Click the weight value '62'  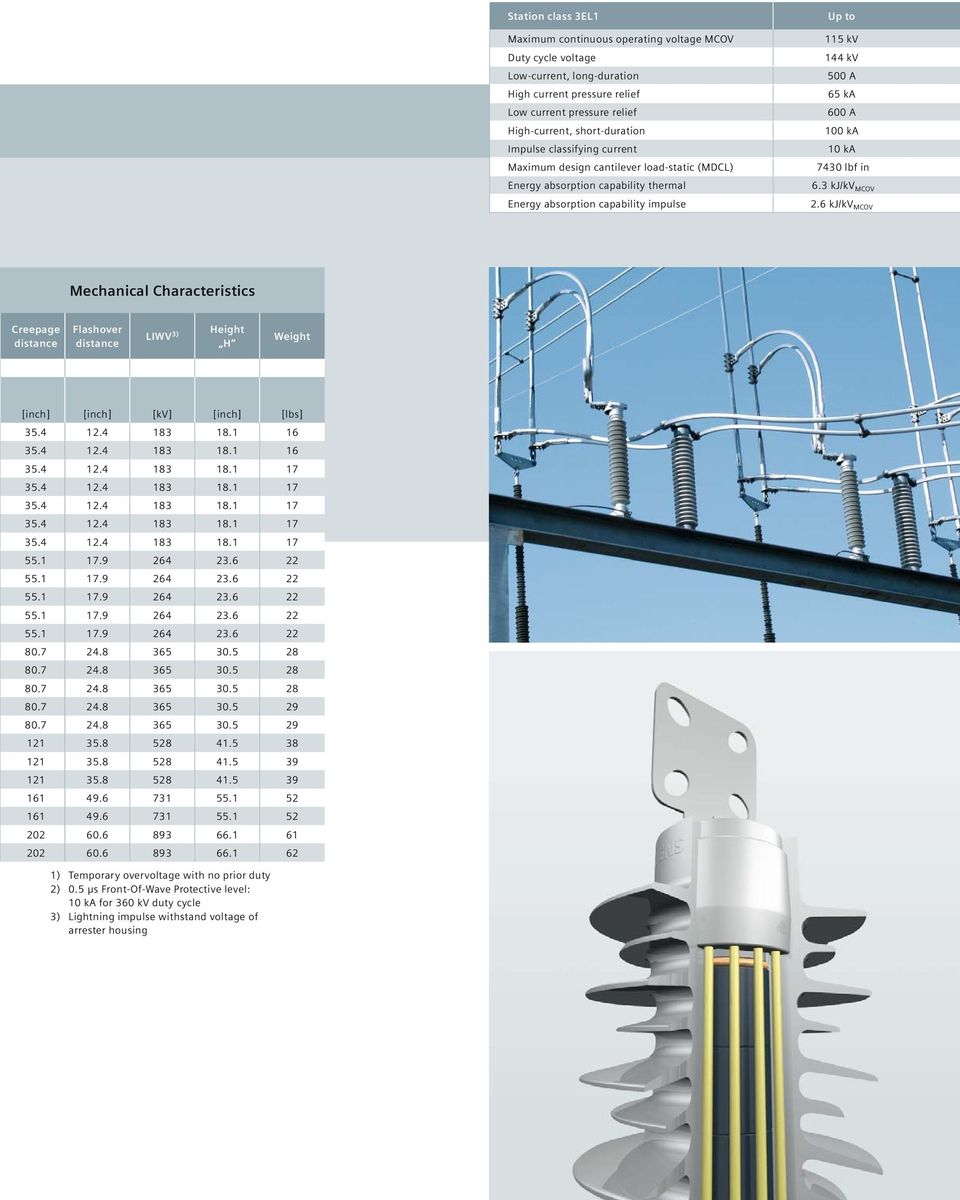point(292,853)
